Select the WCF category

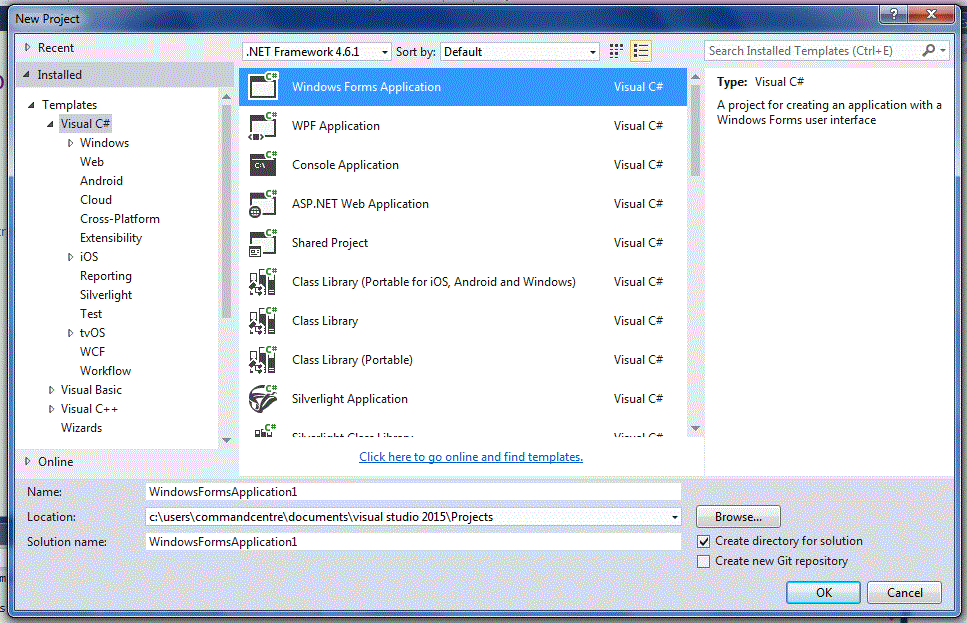tap(93, 352)
